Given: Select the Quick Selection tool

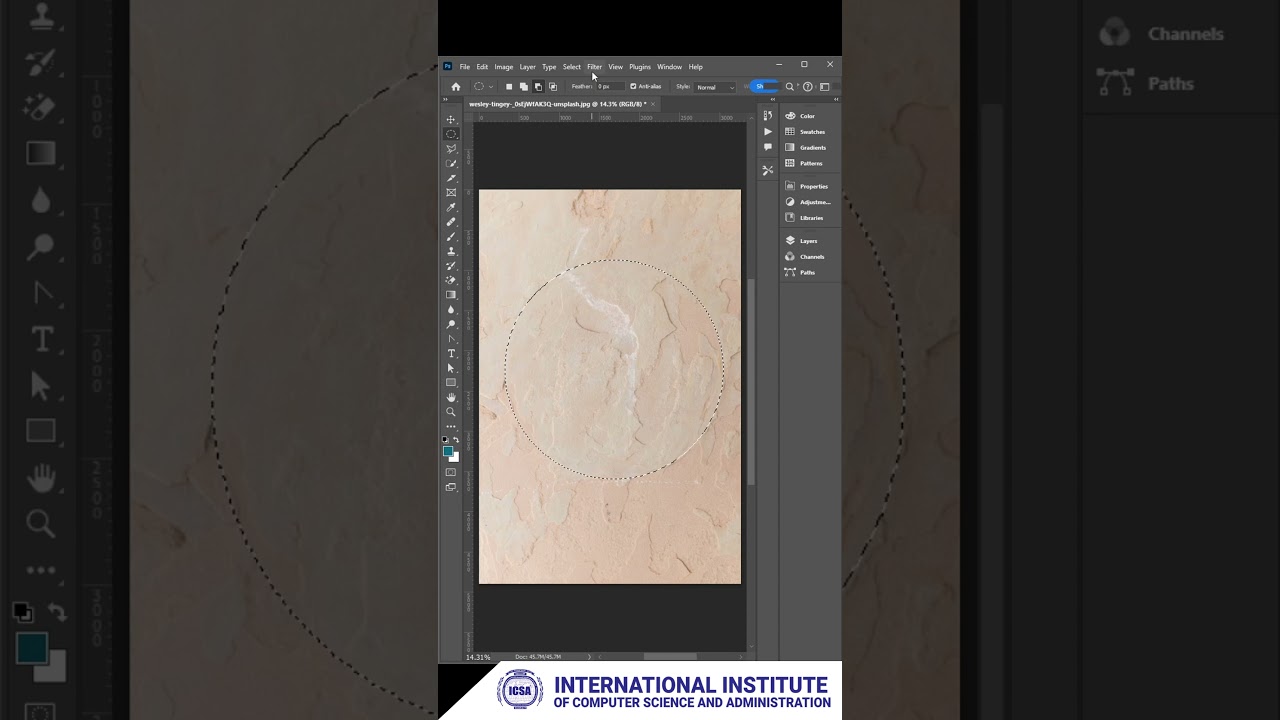Looking at the screenshot, I should [x=451, y=163].
